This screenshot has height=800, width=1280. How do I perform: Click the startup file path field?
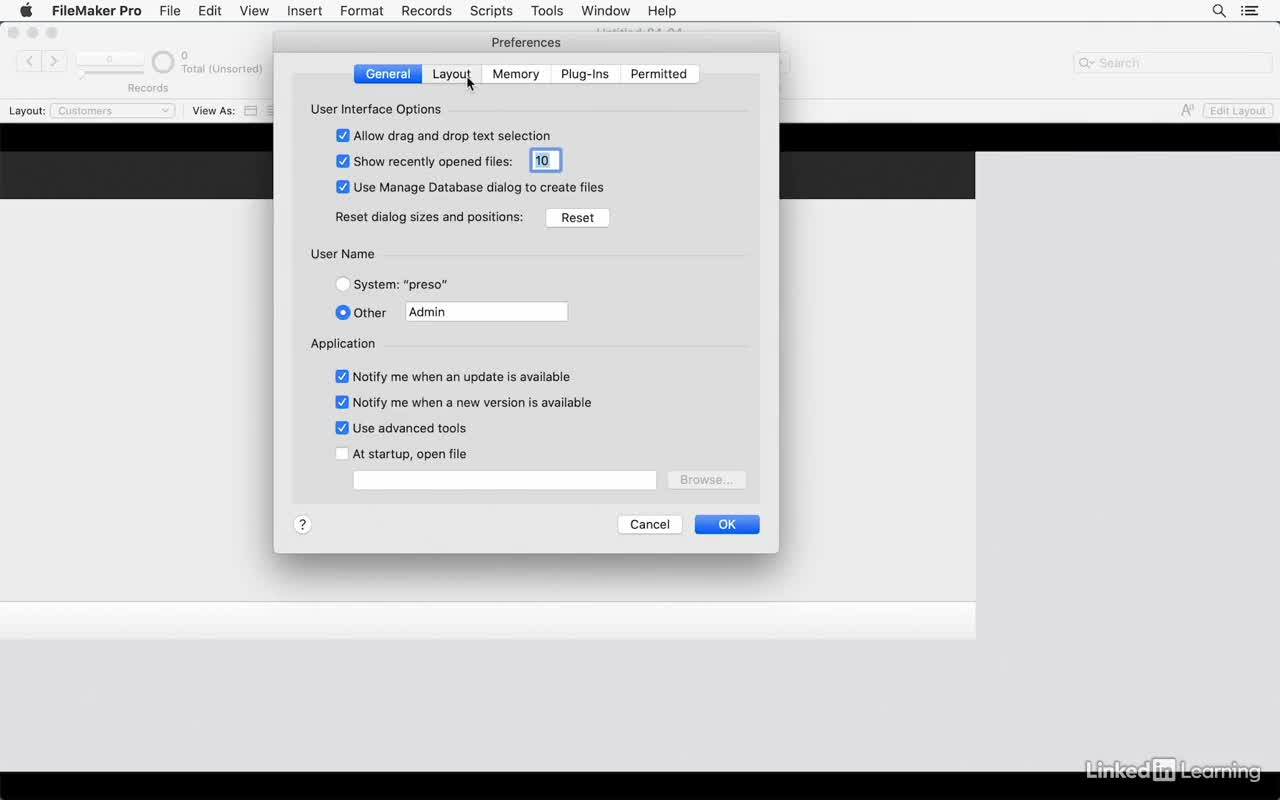point(505,480)
